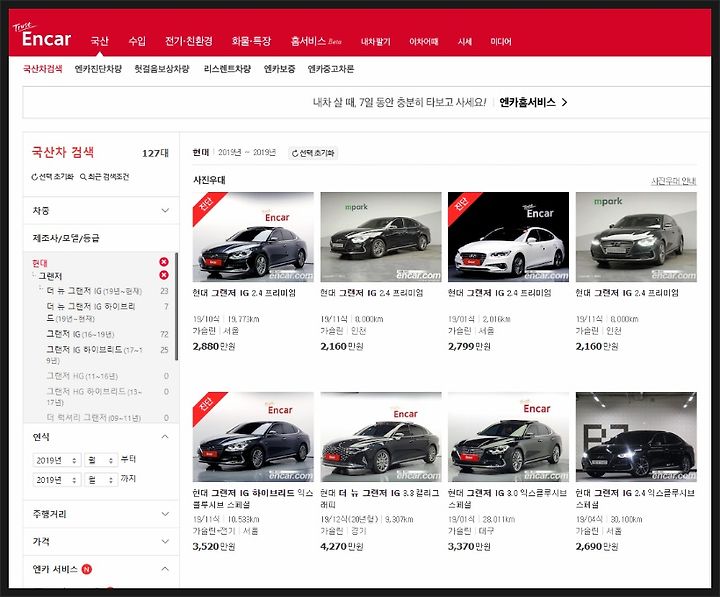Click the model list scrollbar in sidebar

click(x=176, y=306)
